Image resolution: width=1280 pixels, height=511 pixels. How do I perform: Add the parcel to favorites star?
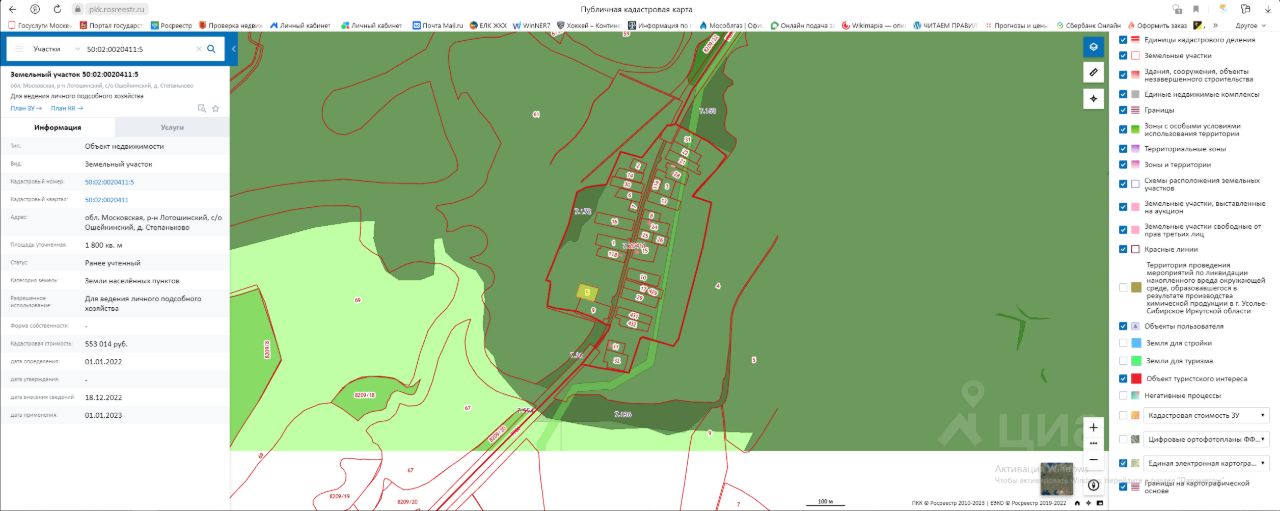coord(215,108)
